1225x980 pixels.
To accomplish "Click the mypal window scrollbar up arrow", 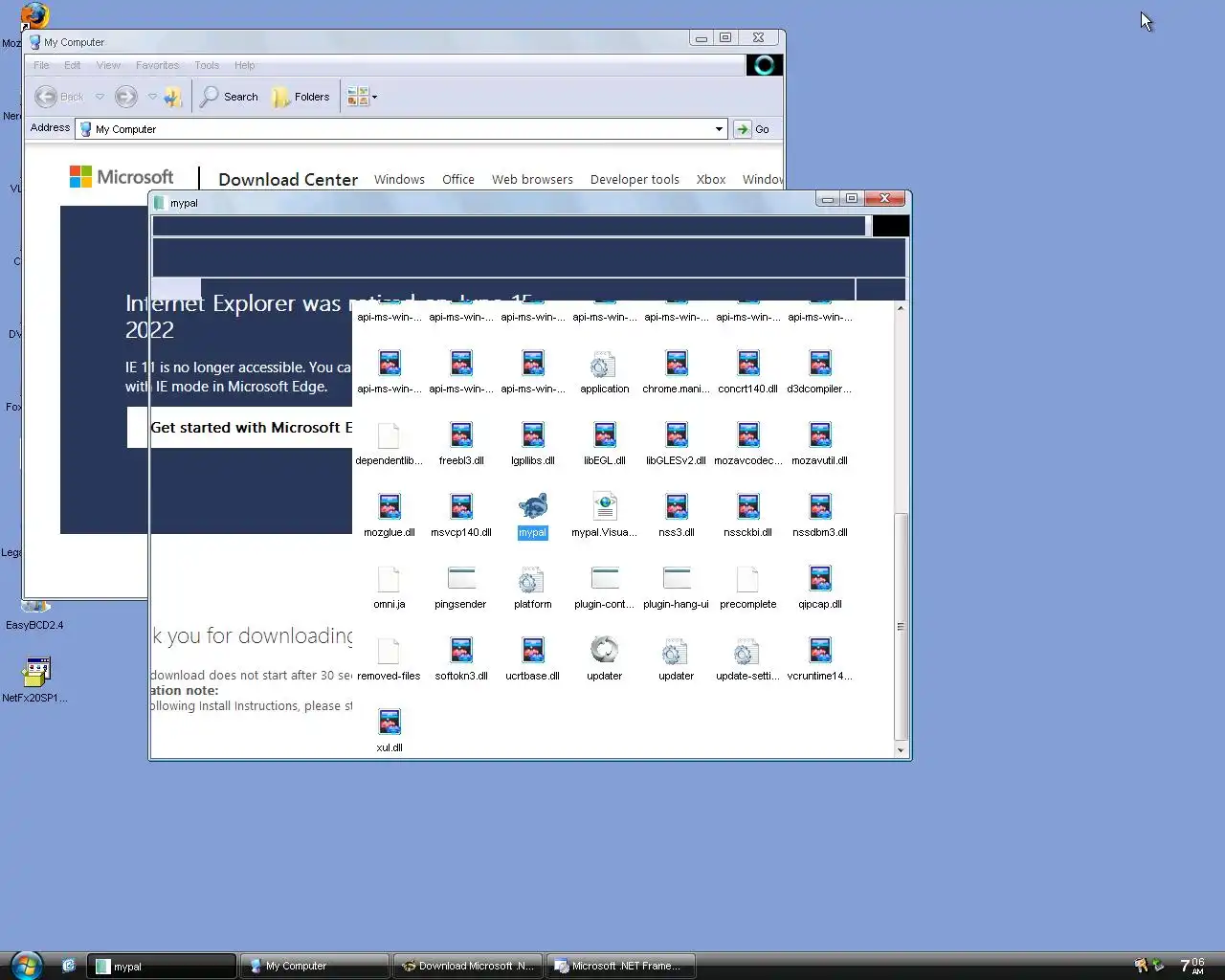I will click(x=900, y=308).
